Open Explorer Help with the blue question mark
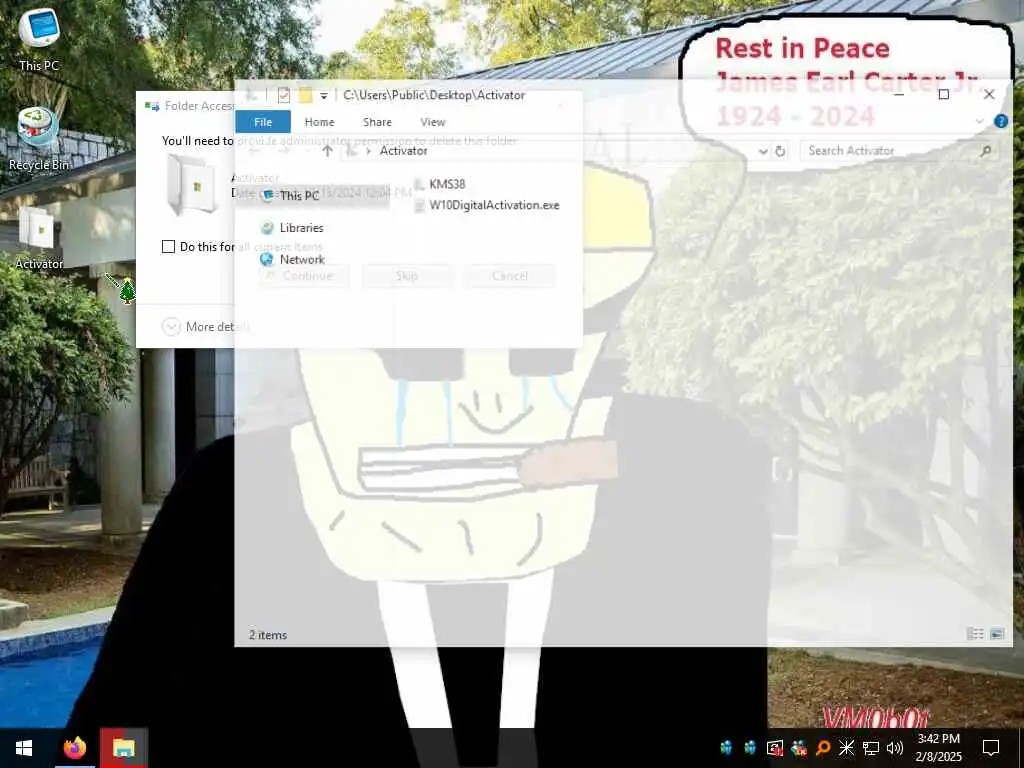Viewport: 1024px width, 768px height. pyautogui.click(x=1000, y=121)
